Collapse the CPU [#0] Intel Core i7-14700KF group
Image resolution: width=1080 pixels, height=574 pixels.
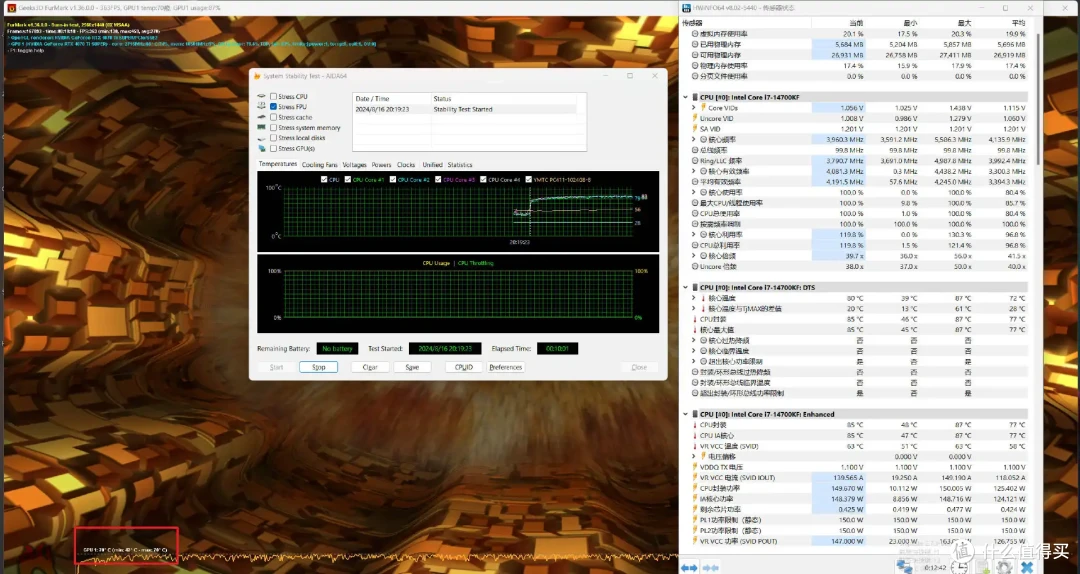click(x=685, y=97)
